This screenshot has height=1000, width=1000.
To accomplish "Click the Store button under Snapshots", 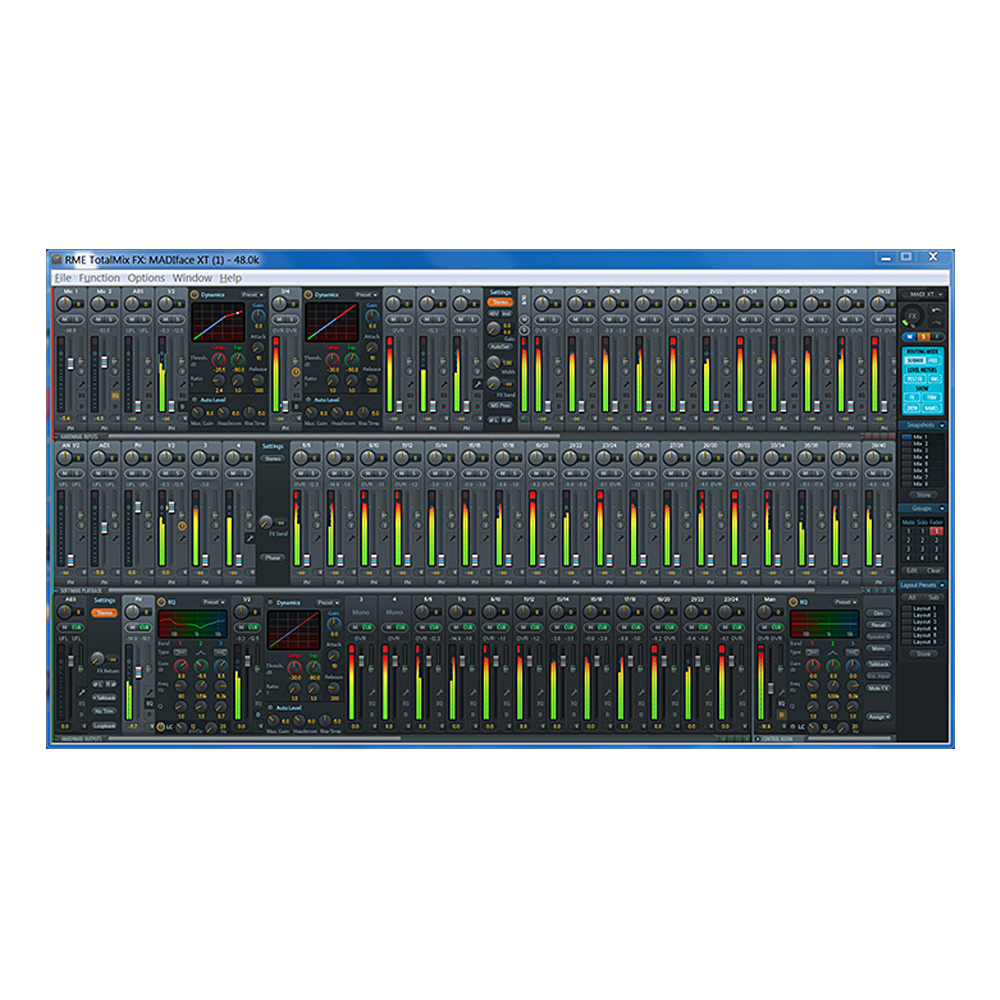I will click(x=923, y=495).
